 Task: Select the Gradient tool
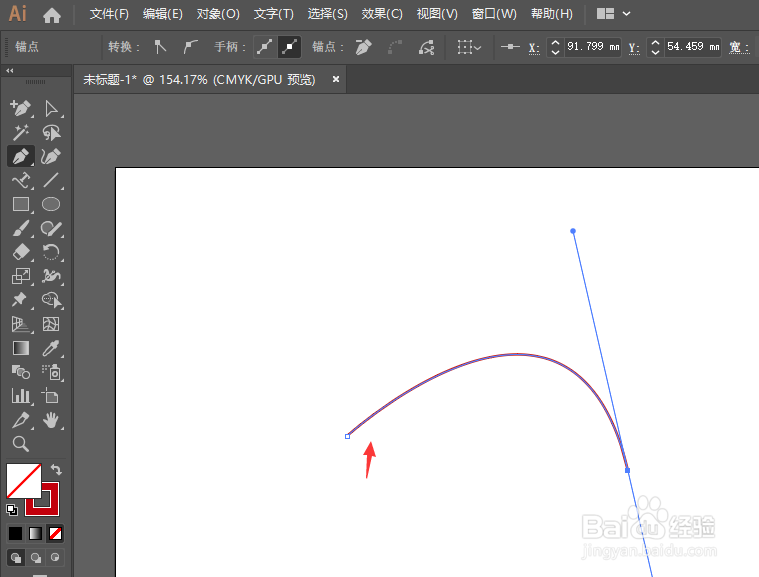(x=20, y=348)
